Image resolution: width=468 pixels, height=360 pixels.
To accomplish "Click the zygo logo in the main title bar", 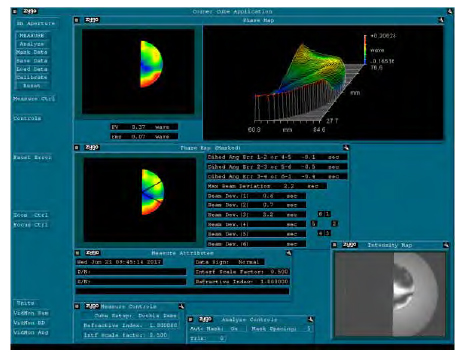I will pyautogui.click(x=30, y=11).
